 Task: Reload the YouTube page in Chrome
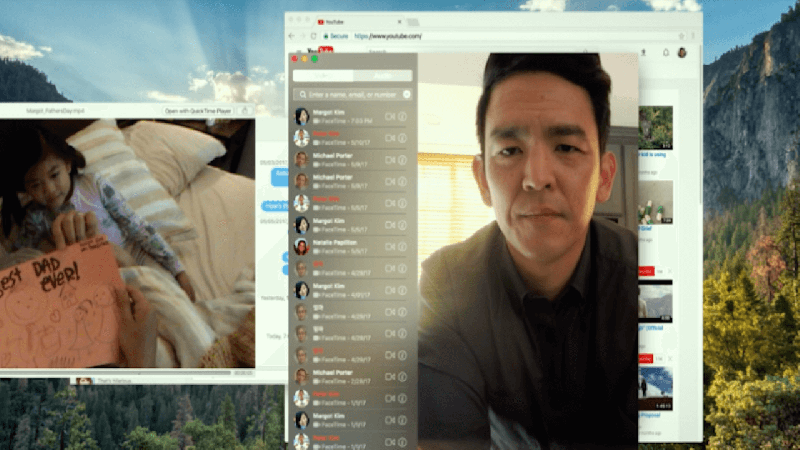pos(312,36)
